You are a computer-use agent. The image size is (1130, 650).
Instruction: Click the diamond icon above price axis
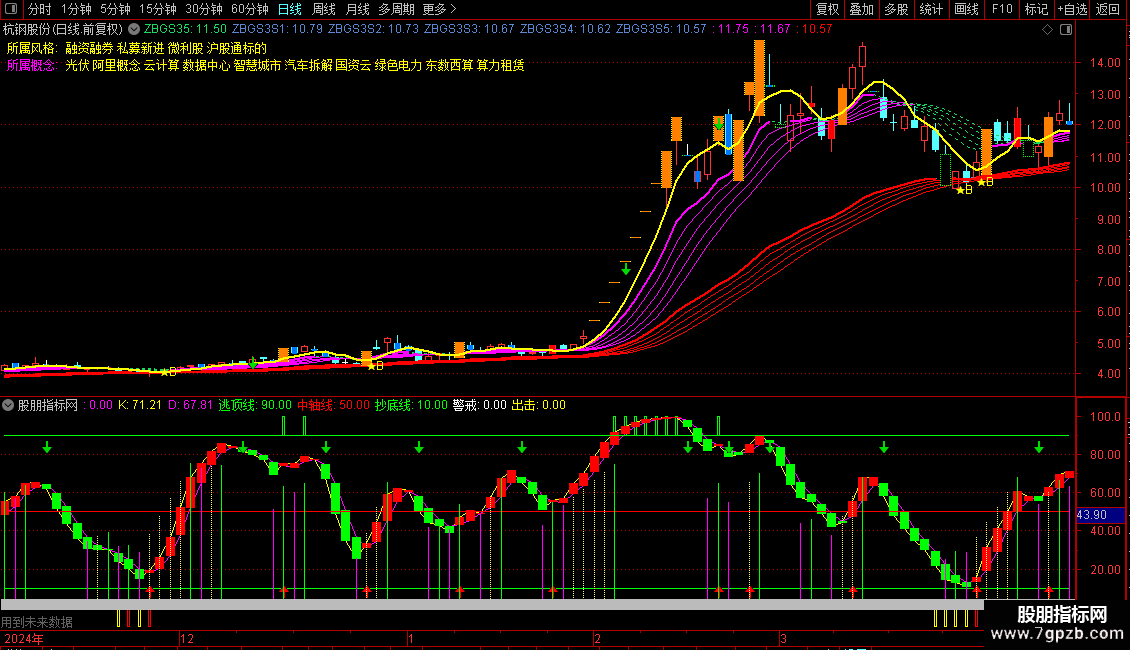tap(1048, 30)
